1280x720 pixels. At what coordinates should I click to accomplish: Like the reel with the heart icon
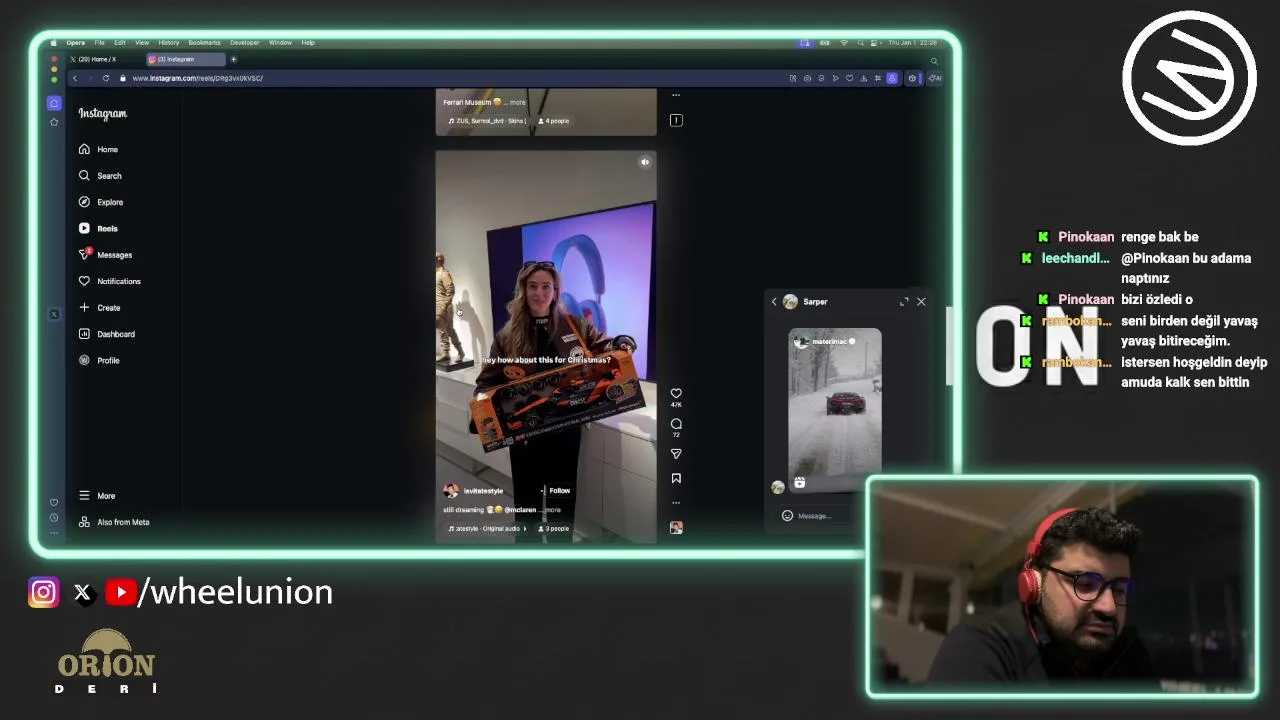point(676,394)
